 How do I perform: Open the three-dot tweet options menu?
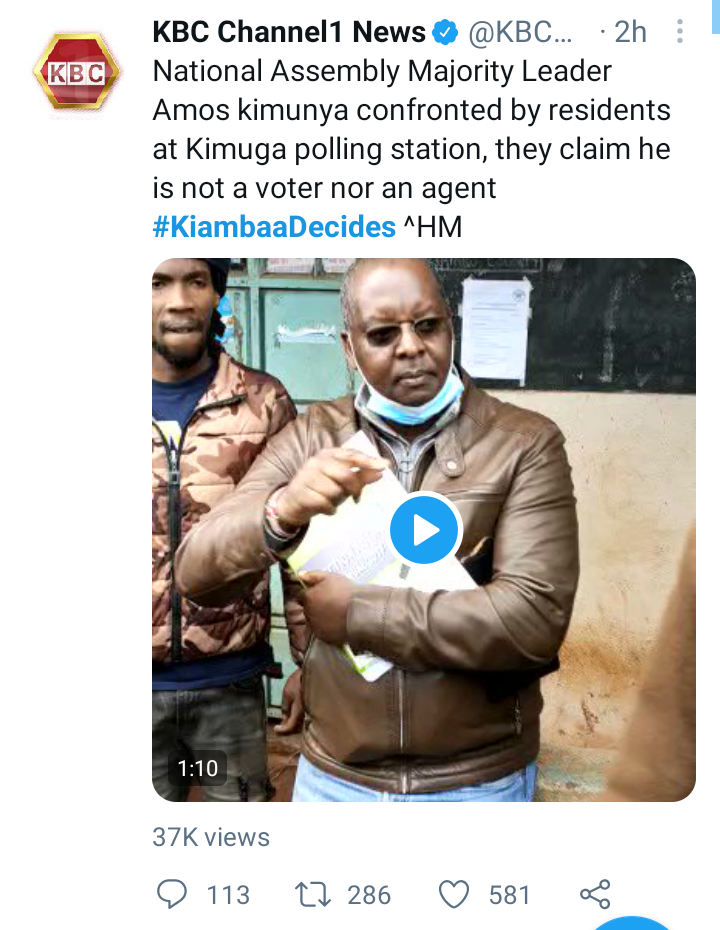680,33
